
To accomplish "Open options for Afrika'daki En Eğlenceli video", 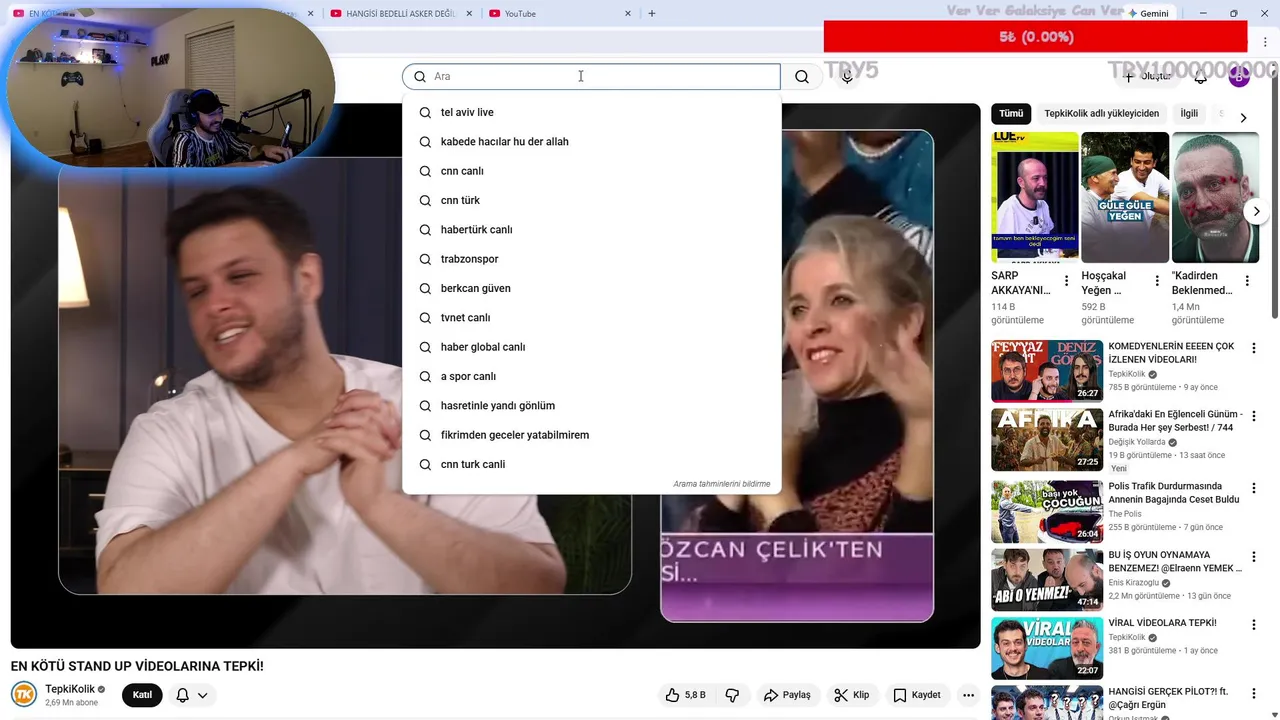I will [x=1254, y=416].
